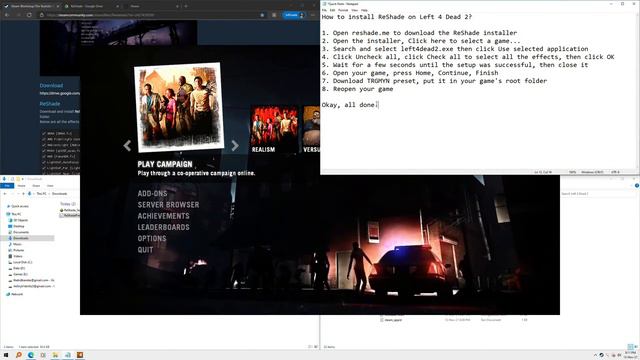640x360 pixels.
Task: Go back in the browser window
Action: click(7, 15)
